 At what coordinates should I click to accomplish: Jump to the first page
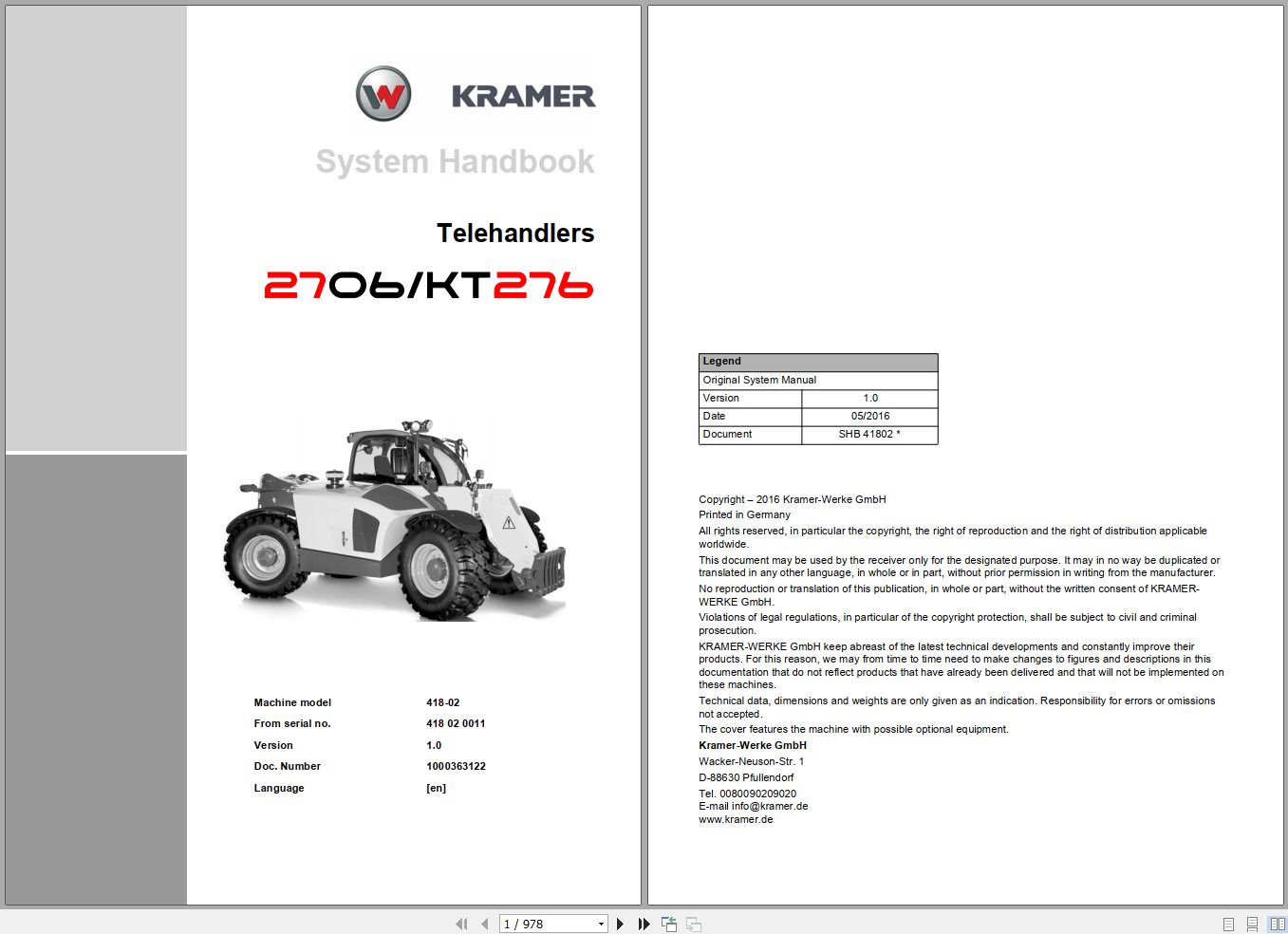tap(461, 923)
